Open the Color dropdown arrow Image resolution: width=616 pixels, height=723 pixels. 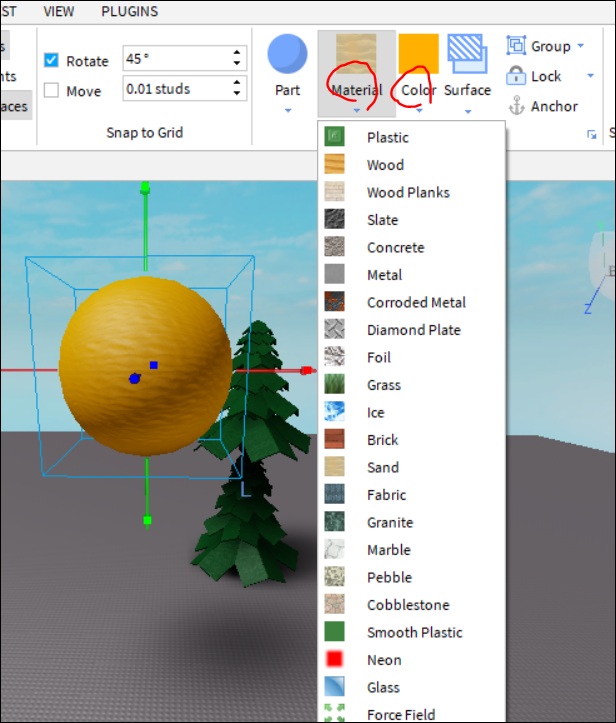click(x=419, y=111)
